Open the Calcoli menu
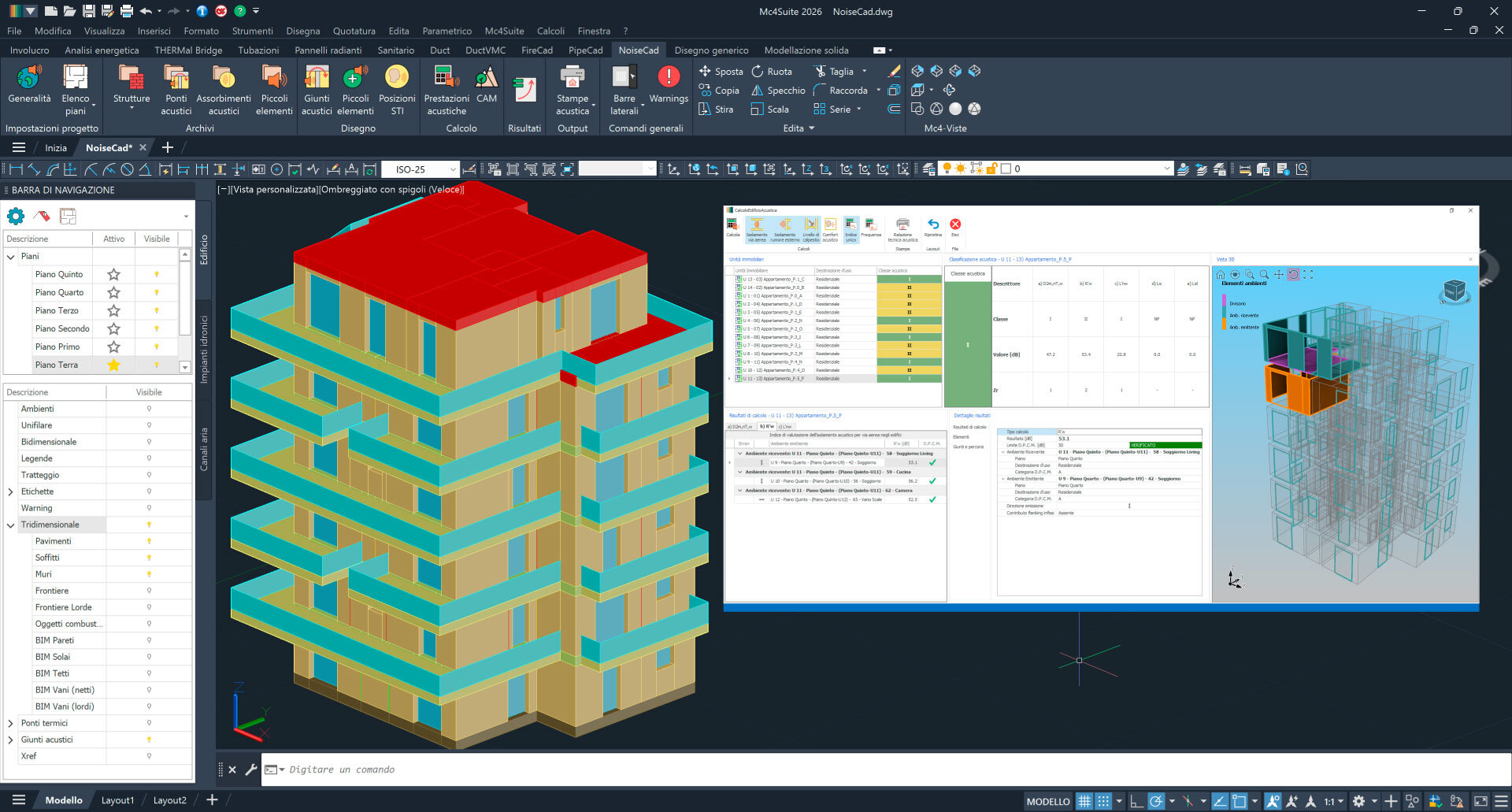Screen dimensions: 1512x812 [550, 31]
